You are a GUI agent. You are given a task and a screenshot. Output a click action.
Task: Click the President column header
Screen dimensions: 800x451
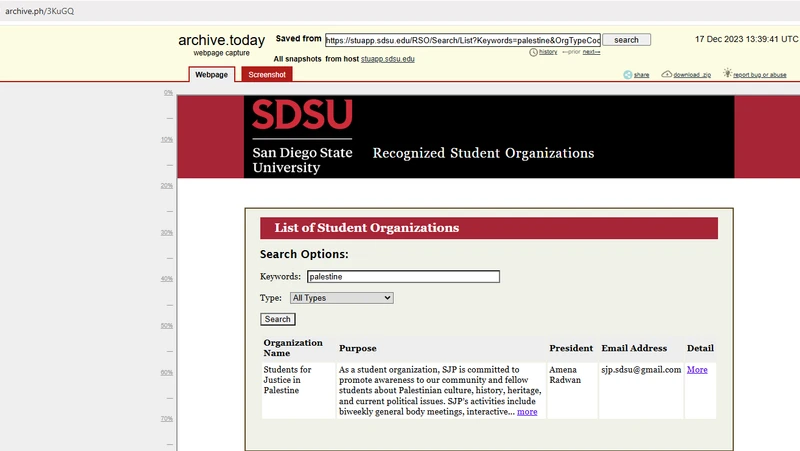[571, 348]
